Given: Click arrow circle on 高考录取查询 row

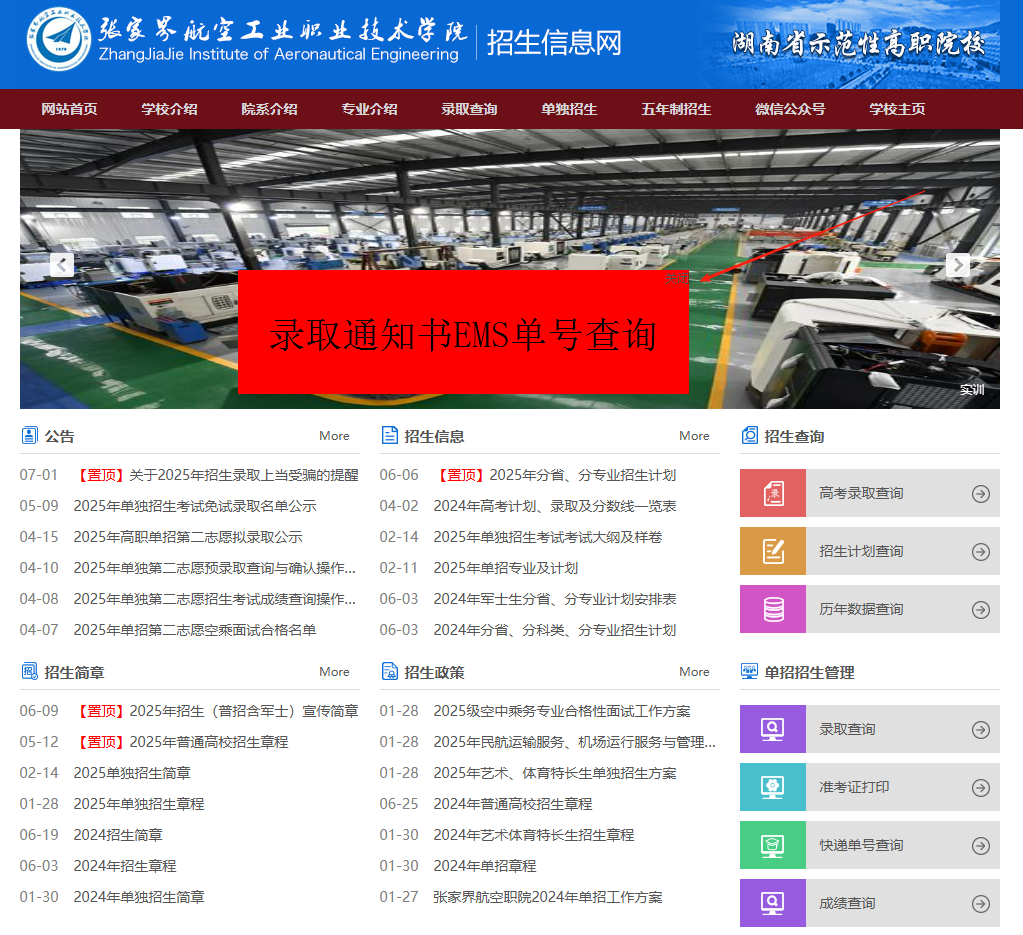Looking at the screenshot, I should pyautogui.click(x=981, y=493).
